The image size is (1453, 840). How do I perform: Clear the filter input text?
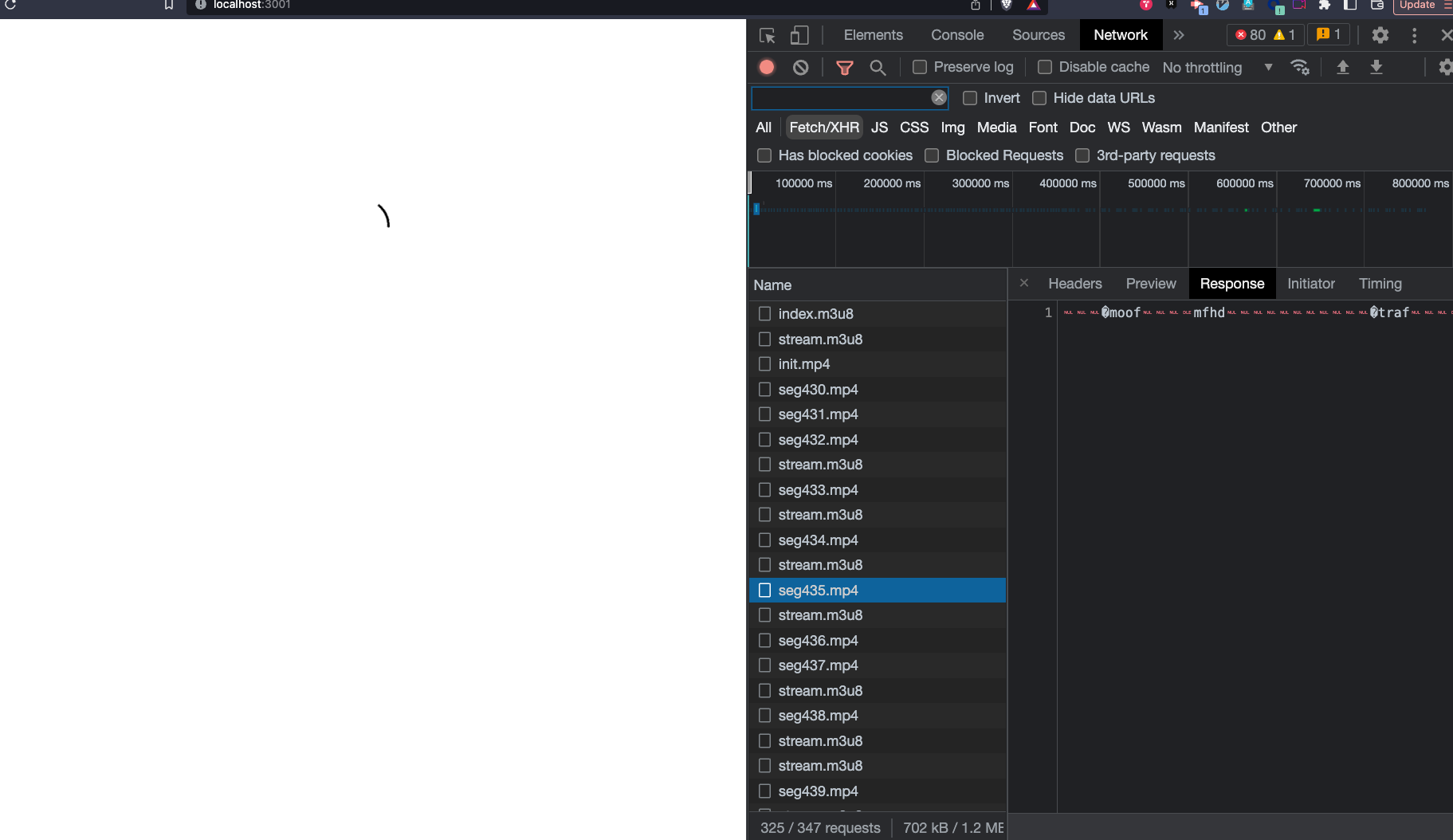[939, 97]
